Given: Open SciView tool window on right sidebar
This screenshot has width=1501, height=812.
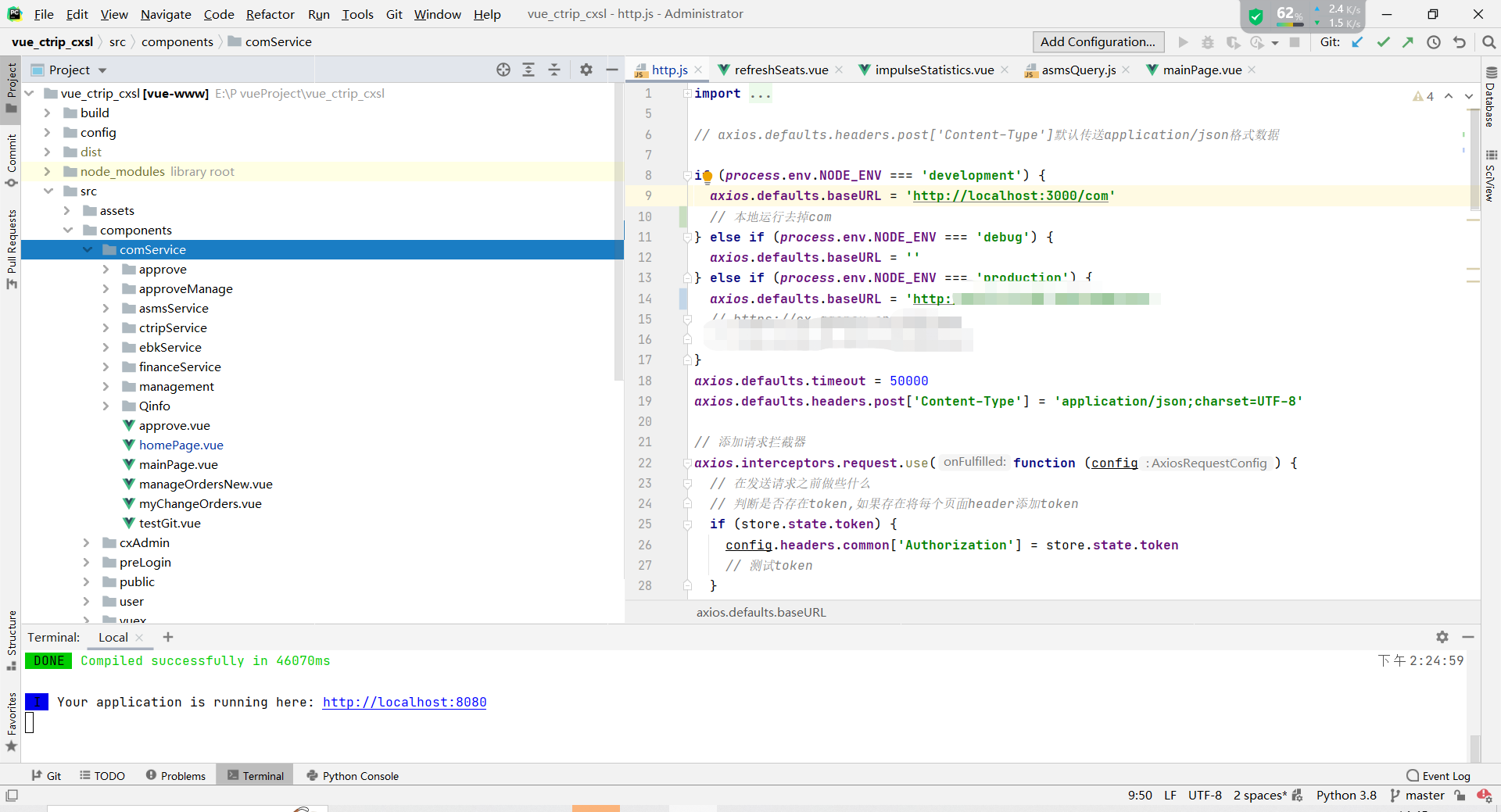Looking at the screenshot, I should (x=1491, y=176).
